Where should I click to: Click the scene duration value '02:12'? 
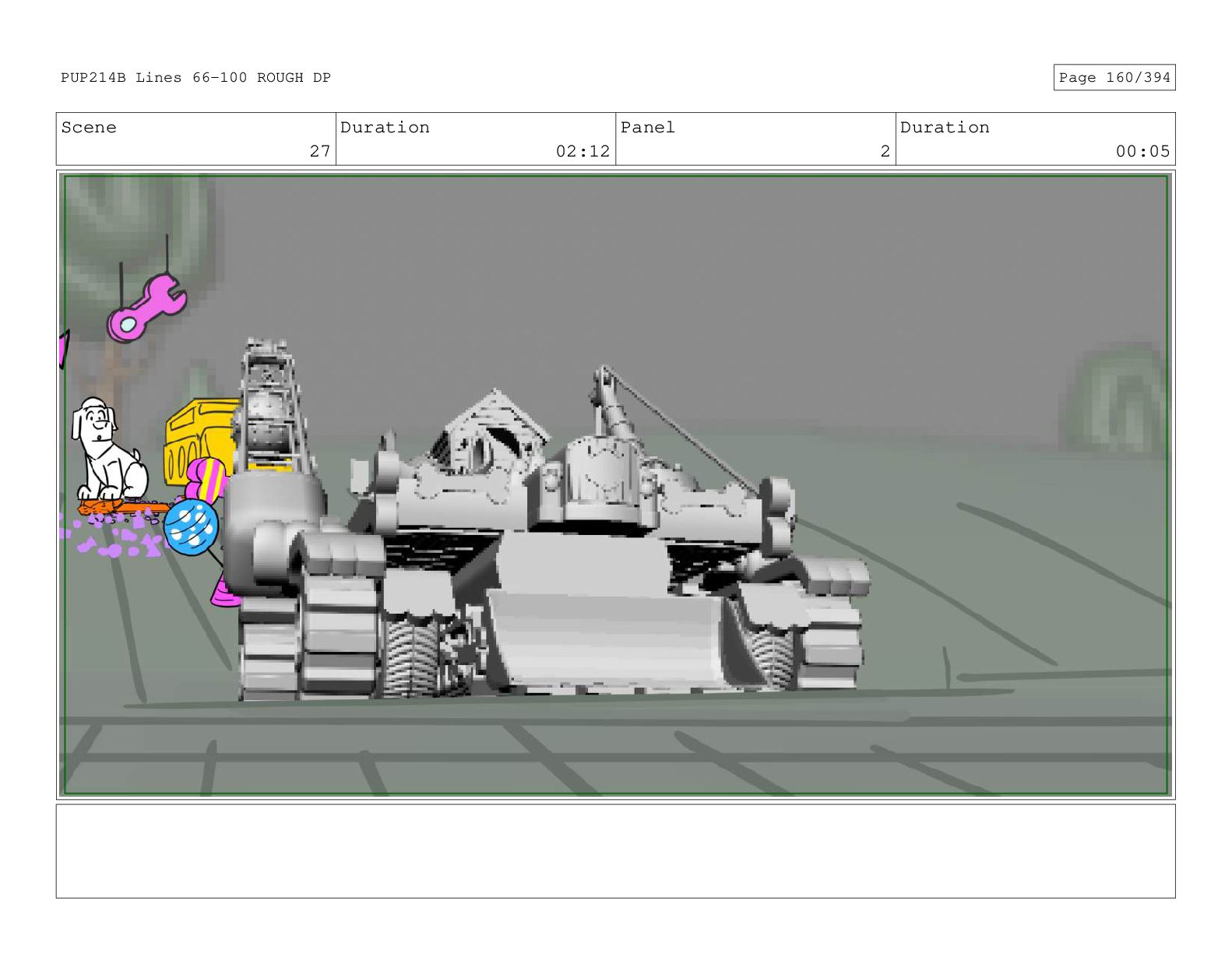tap(583, 151)
